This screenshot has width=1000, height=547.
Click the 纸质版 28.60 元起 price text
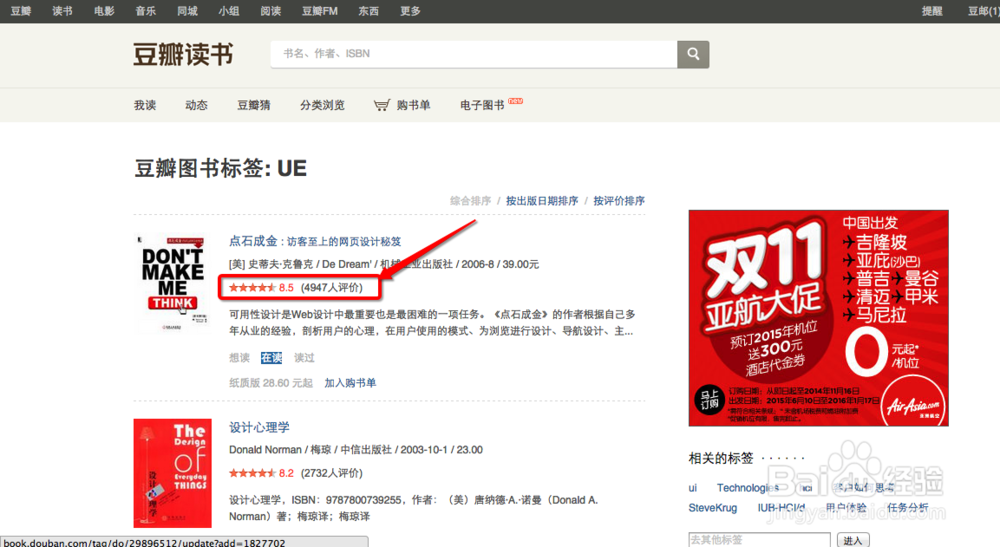[271, 383]
